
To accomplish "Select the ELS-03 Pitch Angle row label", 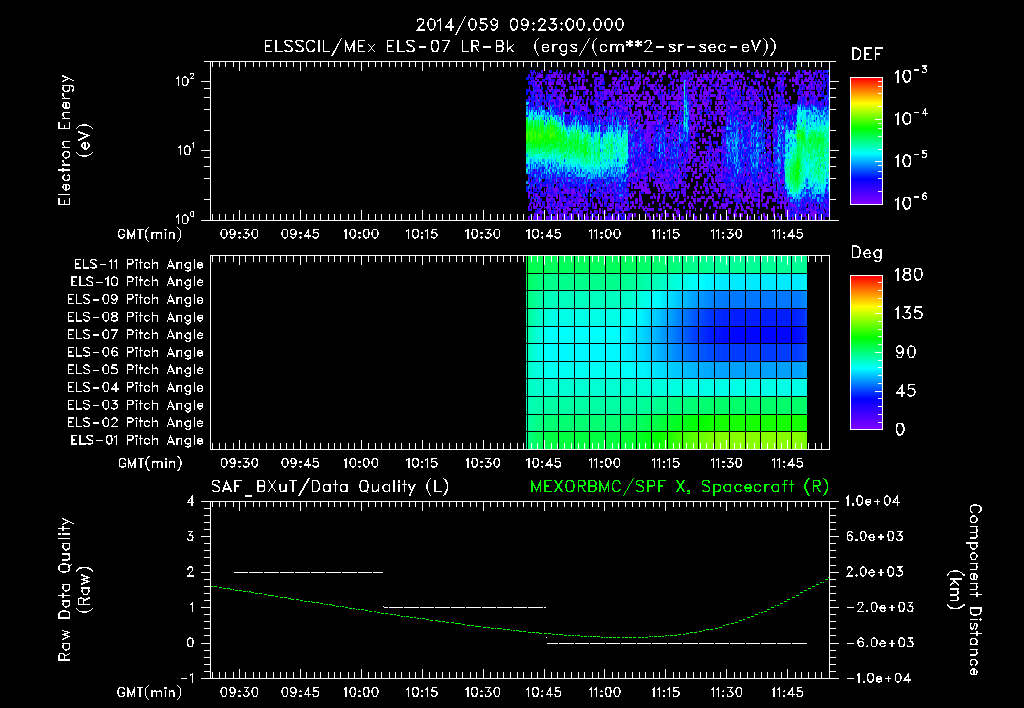I will [x=135, y=406].
